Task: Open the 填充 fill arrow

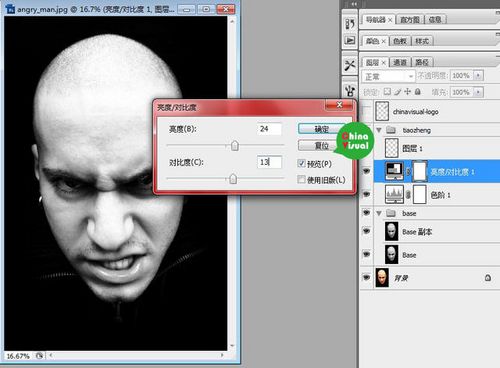Action: [x=478, y=92]
